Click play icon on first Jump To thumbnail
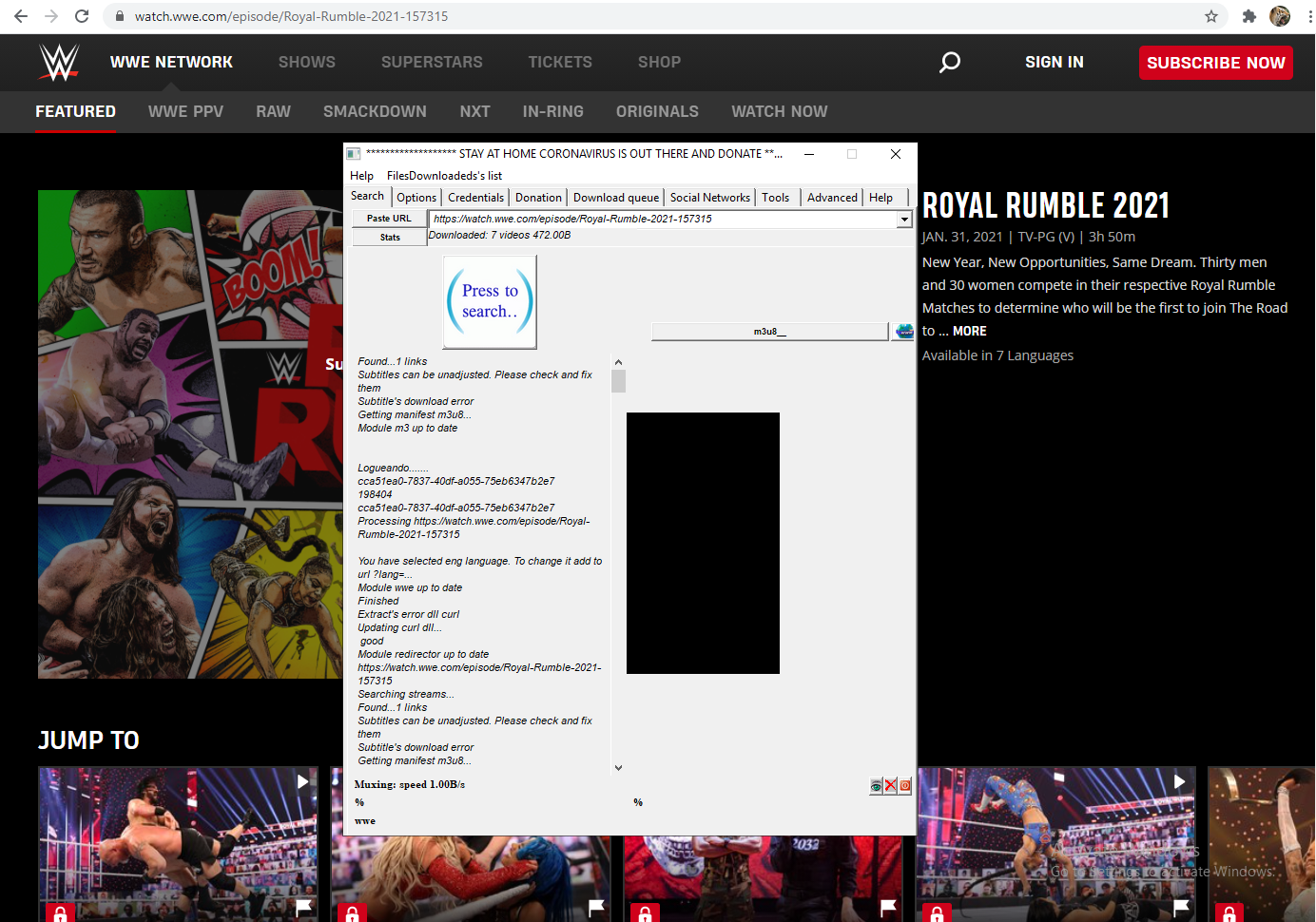The width and height of the screenshot is (1316, 922). (302, 781)
